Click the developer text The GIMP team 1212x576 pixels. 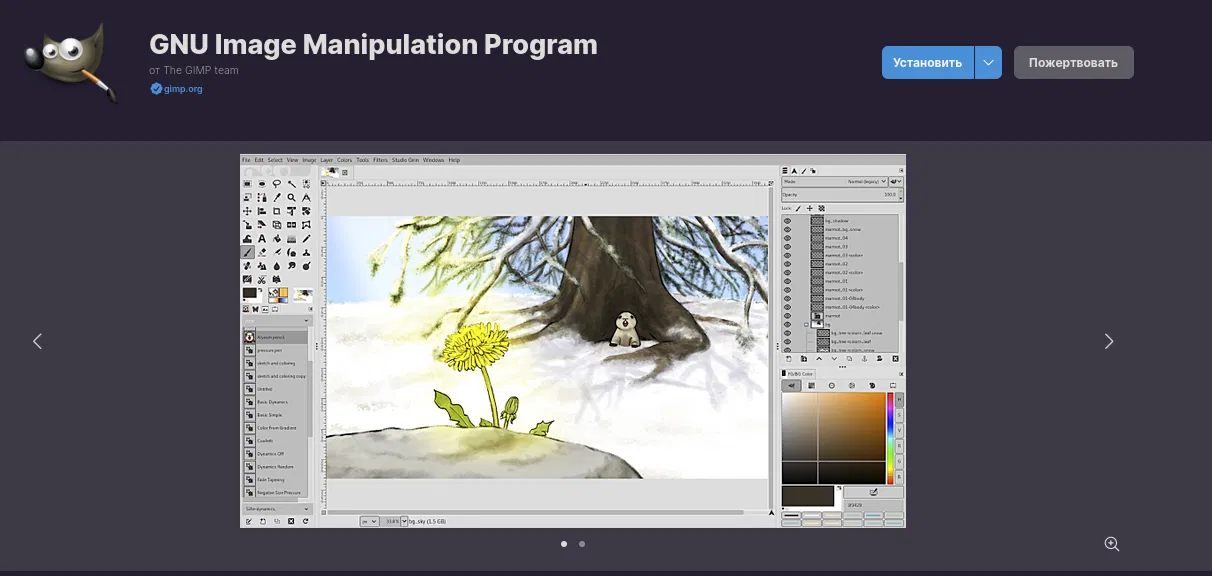[x=201, y=70]
